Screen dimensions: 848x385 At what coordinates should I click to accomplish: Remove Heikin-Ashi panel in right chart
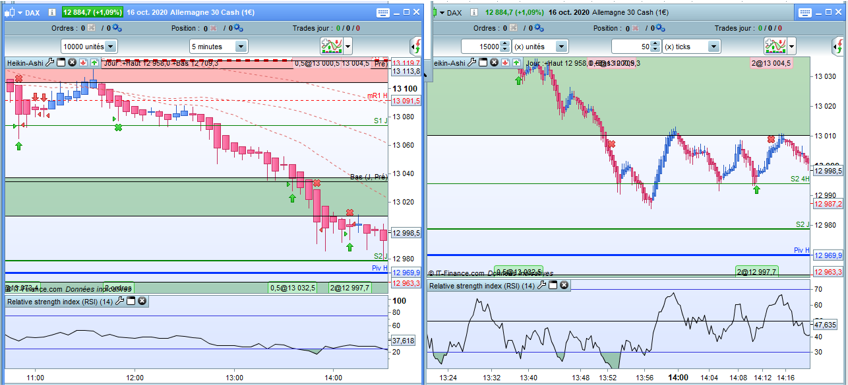pos(493,63)
